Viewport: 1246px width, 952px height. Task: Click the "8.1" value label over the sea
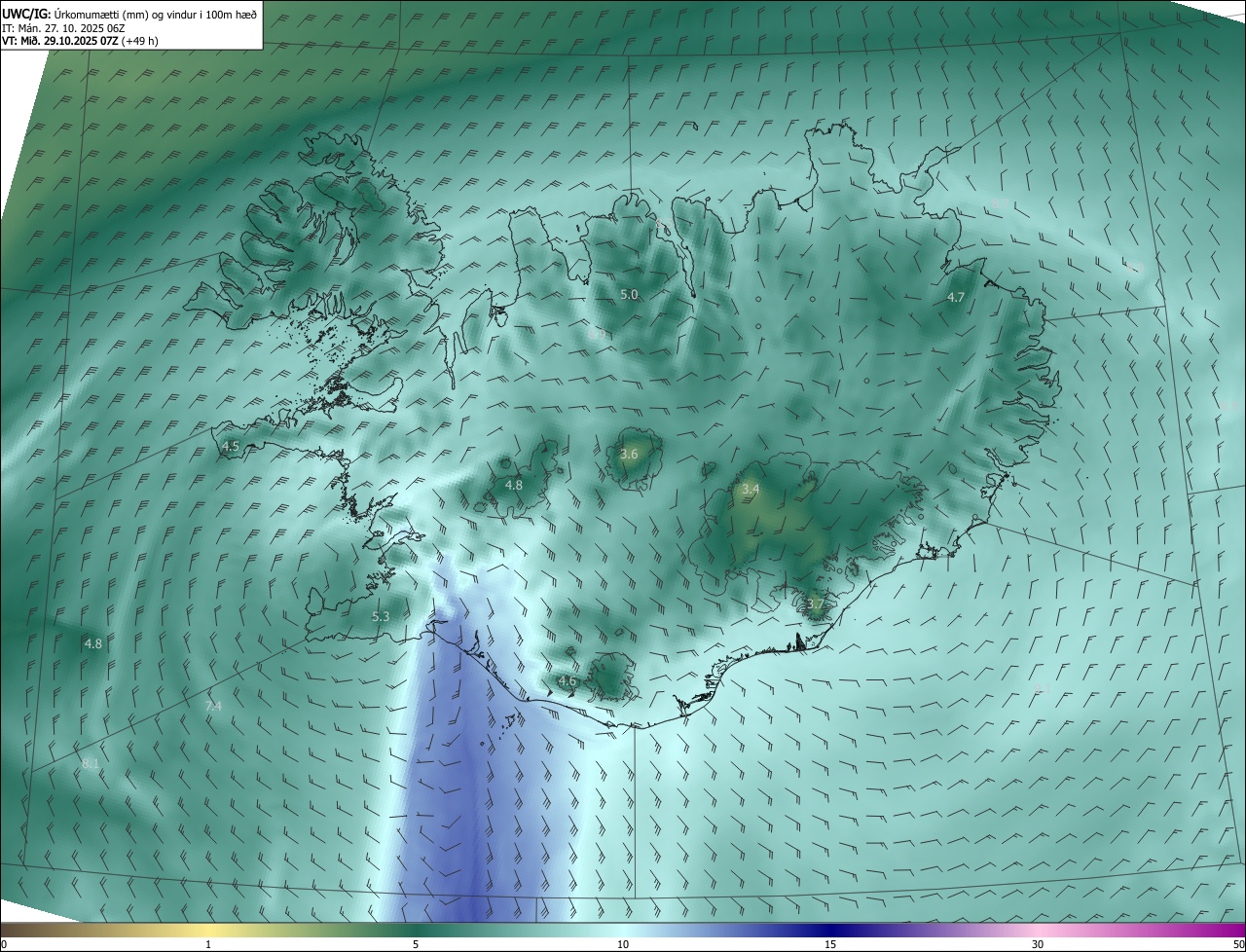click(x=91, y=764)
